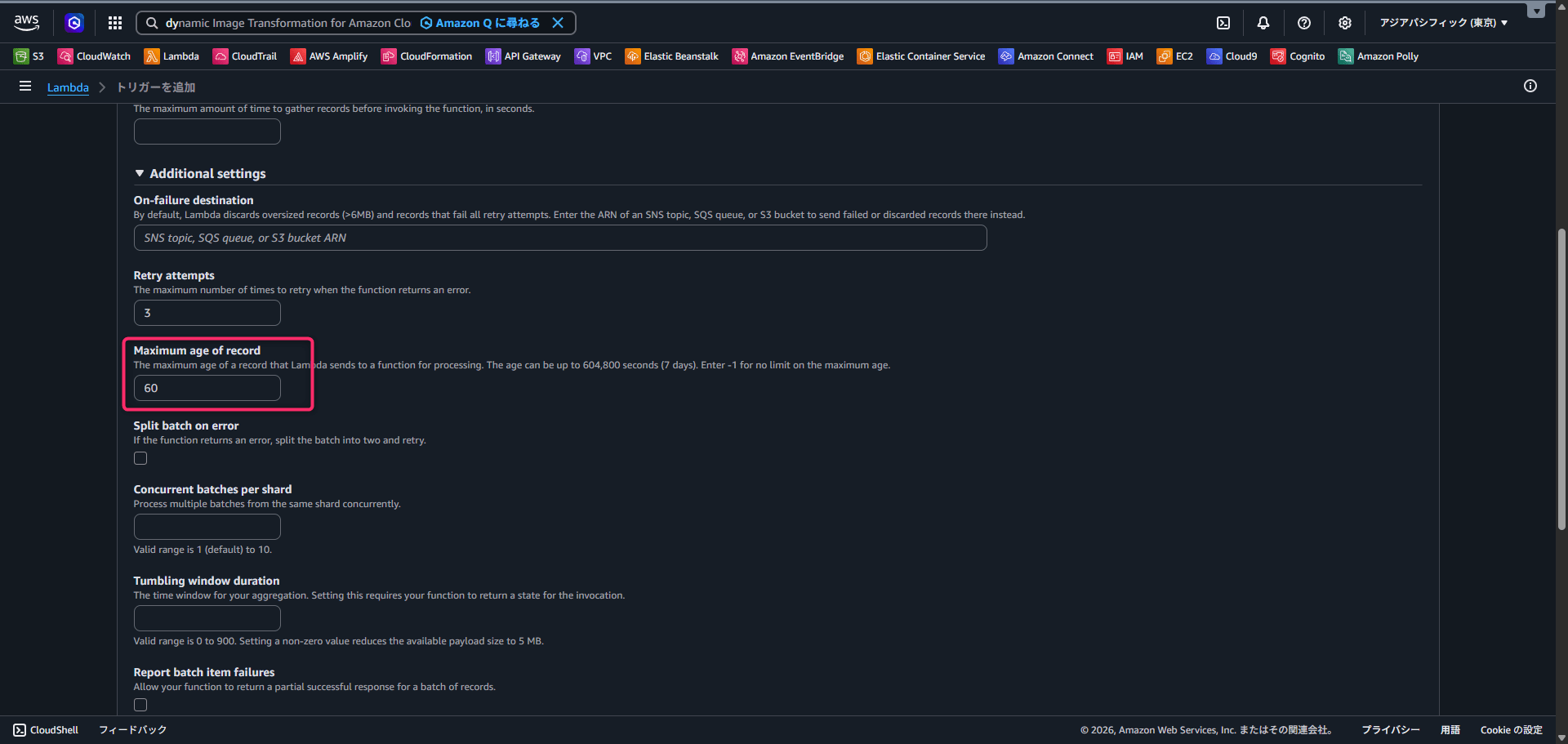Click the On-failure destination ARN field
The height and width of the screenshot is (744, 1568).
tap(560, 238)
